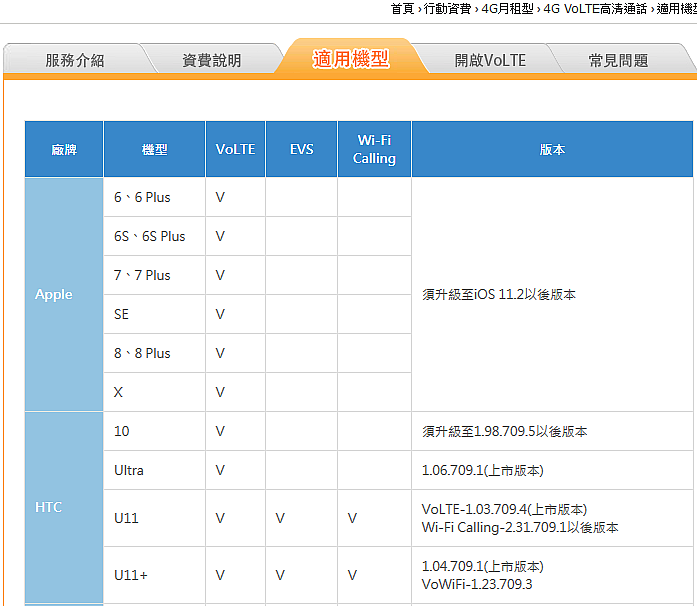Click the 廠牌 column header
This screenshot has width=697, height=606.
64,149
